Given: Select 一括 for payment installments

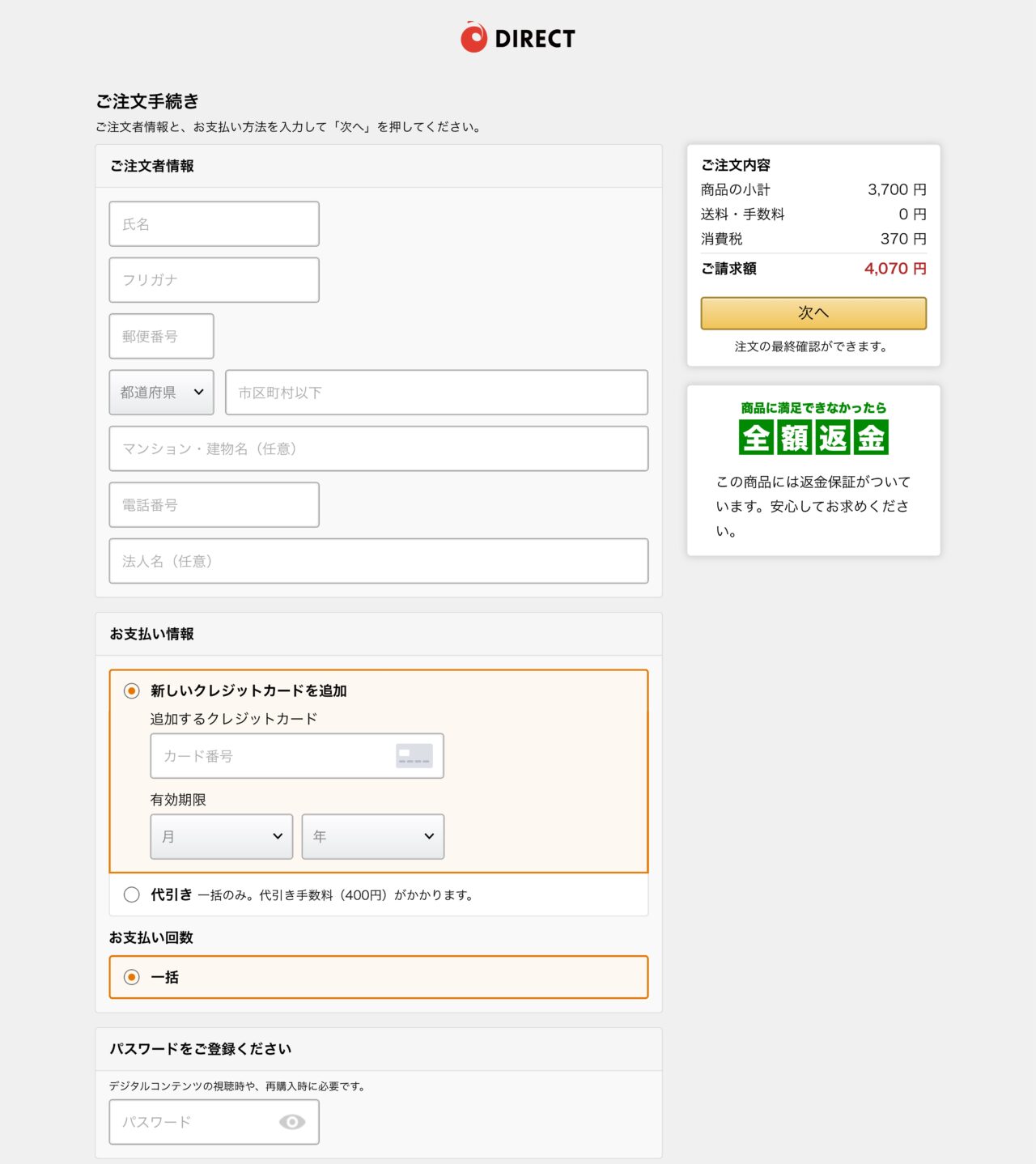Looking at the screenshot, I should point(131,978).
